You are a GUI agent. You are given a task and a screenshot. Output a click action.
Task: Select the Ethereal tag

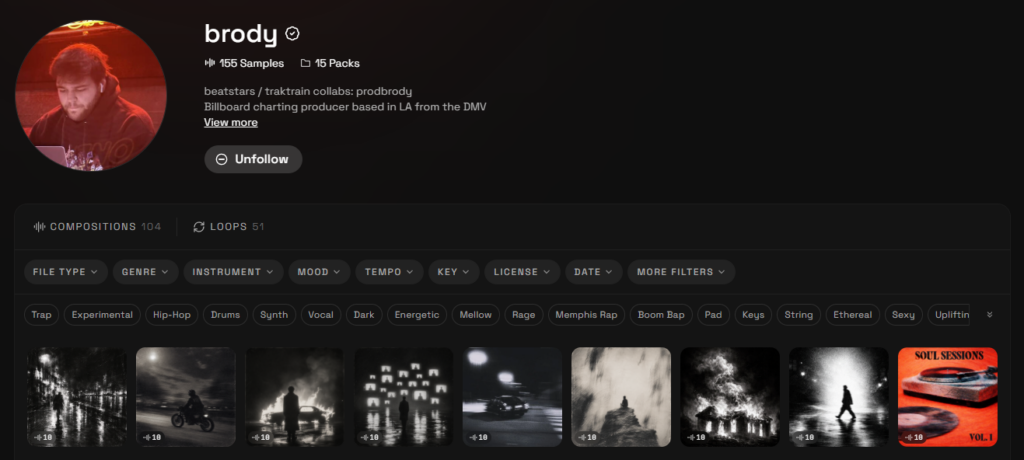tap(853, 315)
